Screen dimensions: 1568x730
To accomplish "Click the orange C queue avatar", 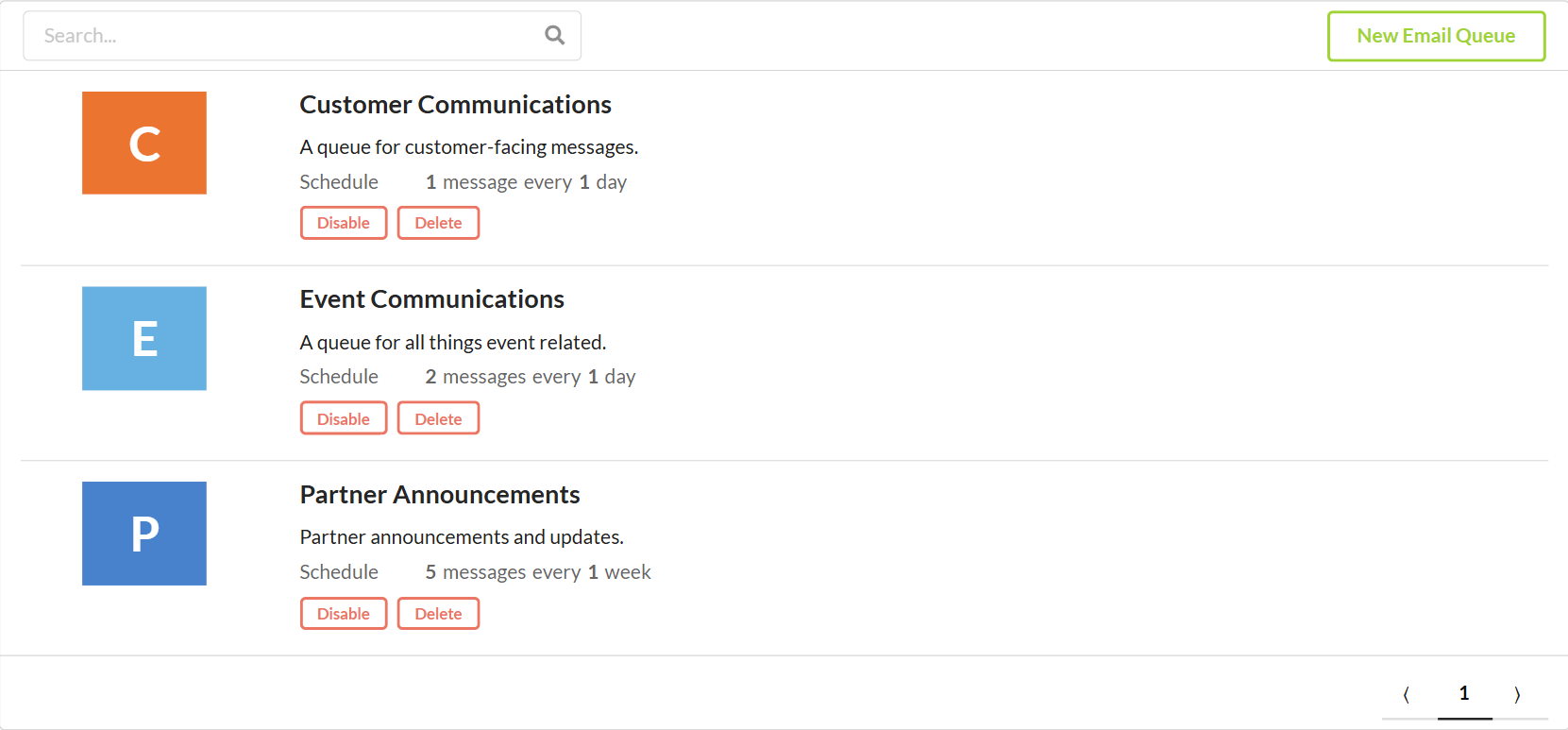I will [144, 144].
